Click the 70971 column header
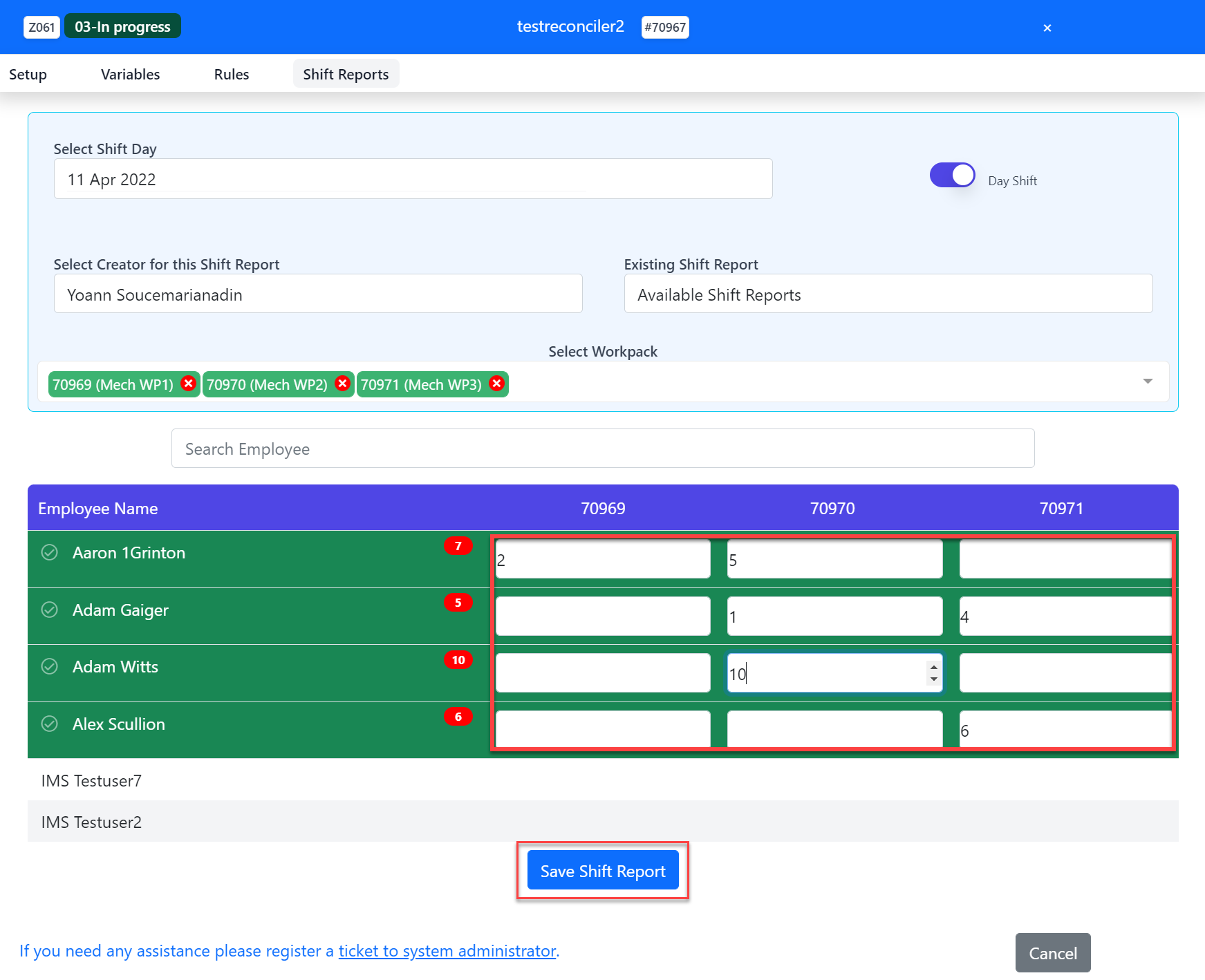The height and width of the screenshot is (980, 1205). (x=1061, y=509)
